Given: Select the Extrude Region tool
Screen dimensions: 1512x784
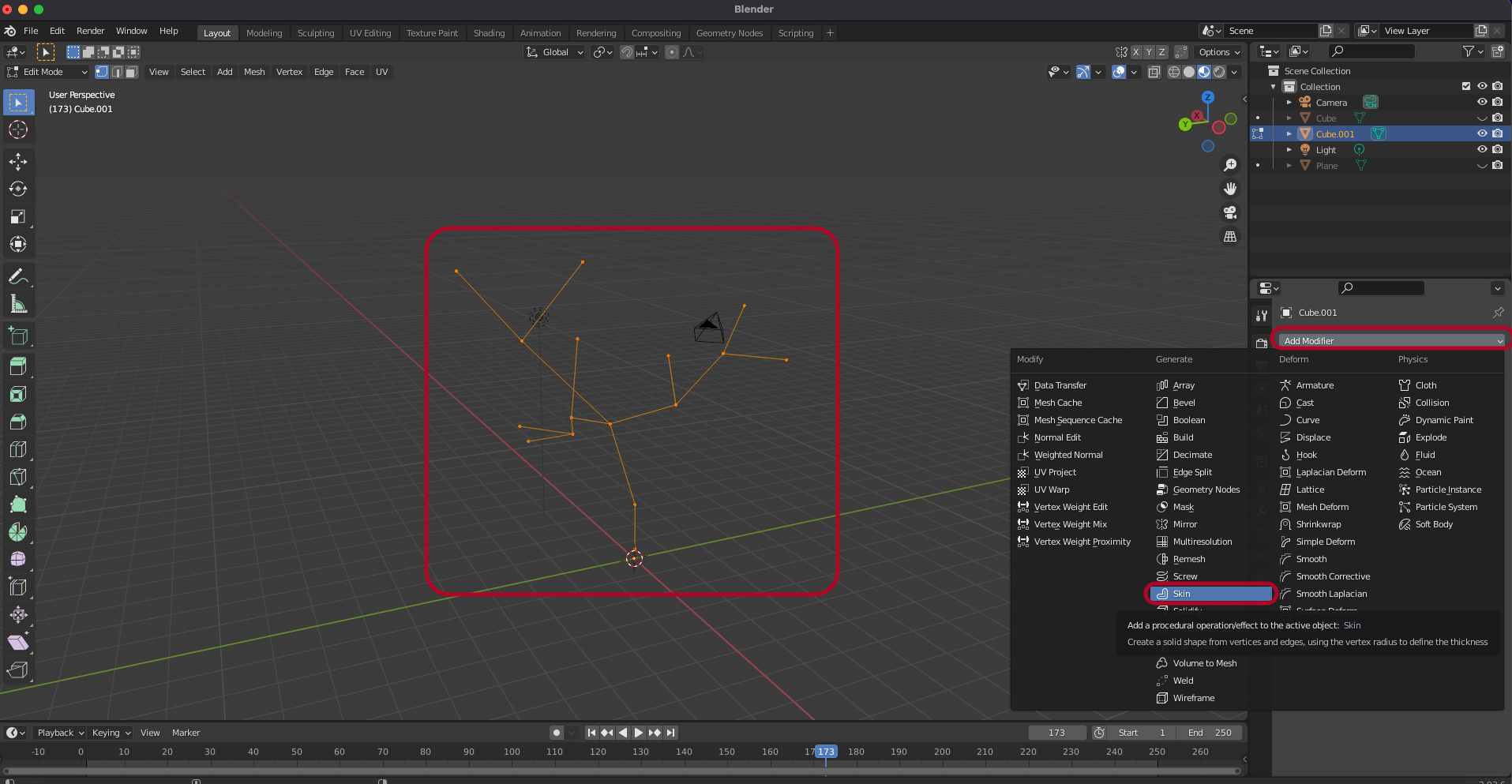Looking at the screenshot, I should [18, 366].
